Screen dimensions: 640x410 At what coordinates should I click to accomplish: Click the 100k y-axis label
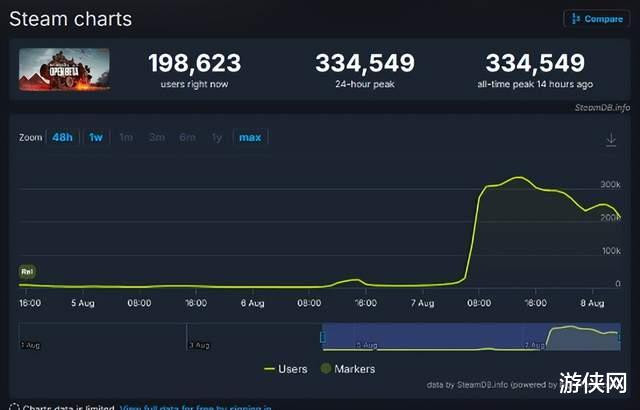[611, 251]
